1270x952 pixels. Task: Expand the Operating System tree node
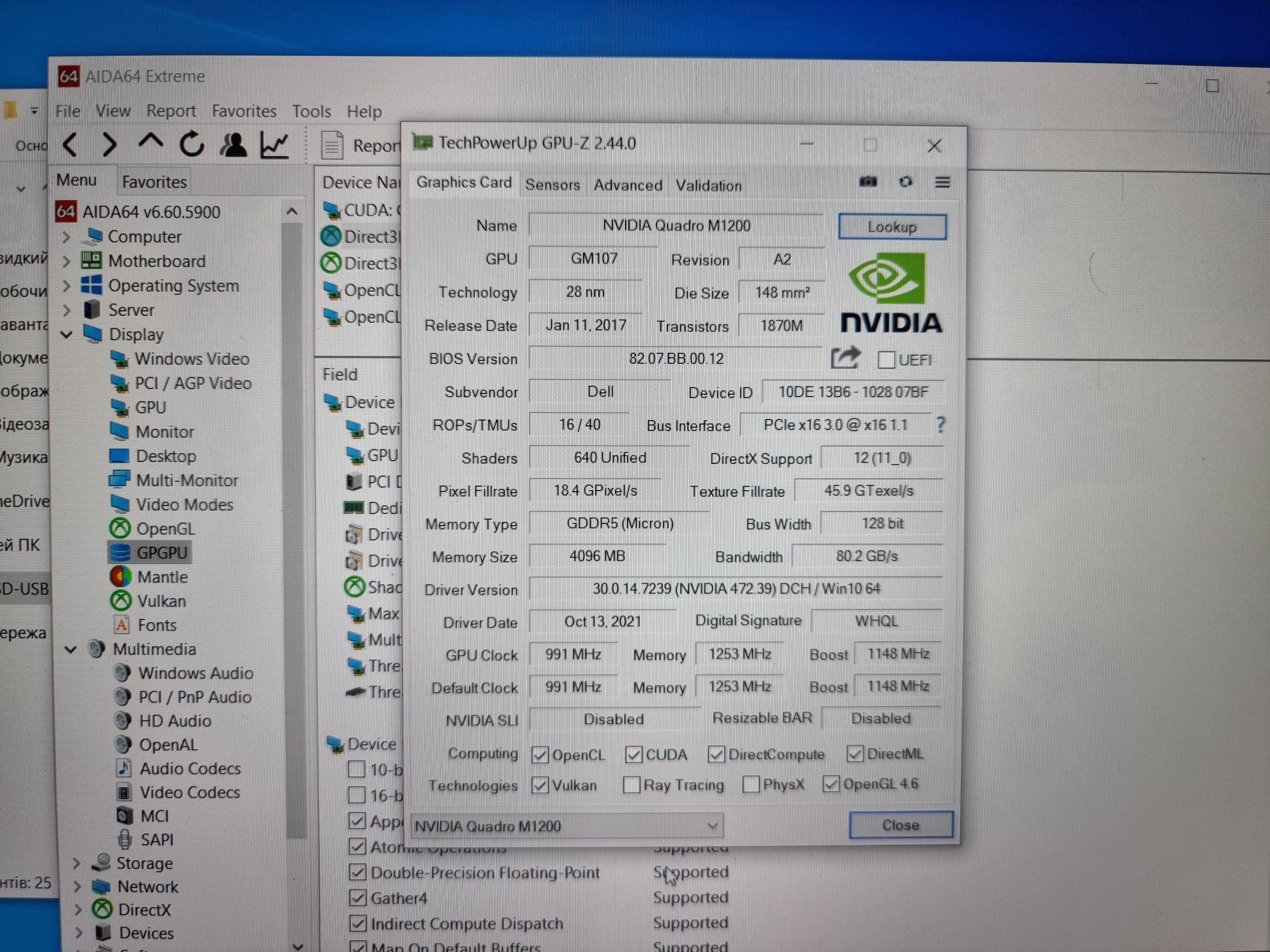pos(67,286)
